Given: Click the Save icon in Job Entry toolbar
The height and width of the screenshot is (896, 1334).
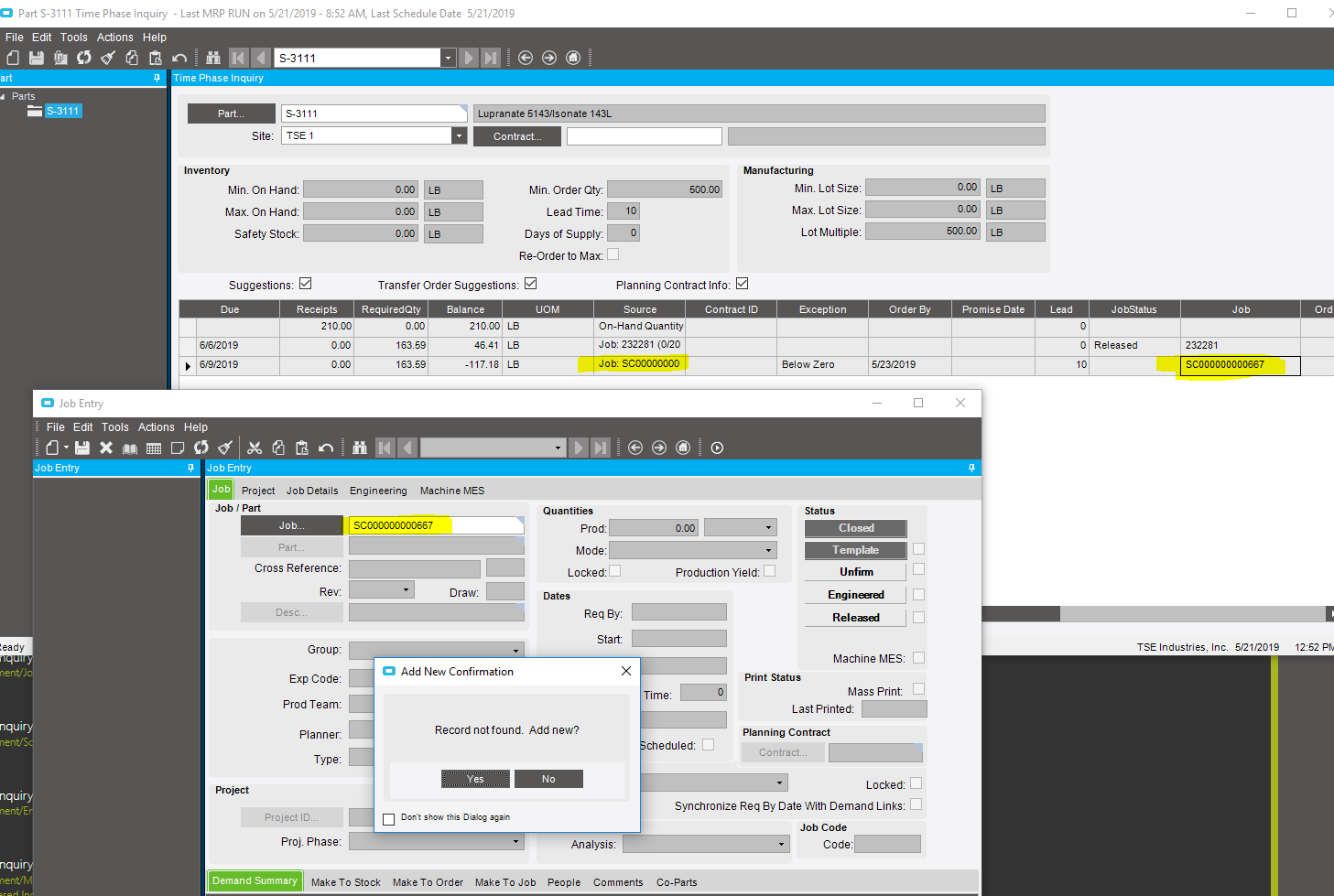Looking at the screenshot, I should pos(82,448).
